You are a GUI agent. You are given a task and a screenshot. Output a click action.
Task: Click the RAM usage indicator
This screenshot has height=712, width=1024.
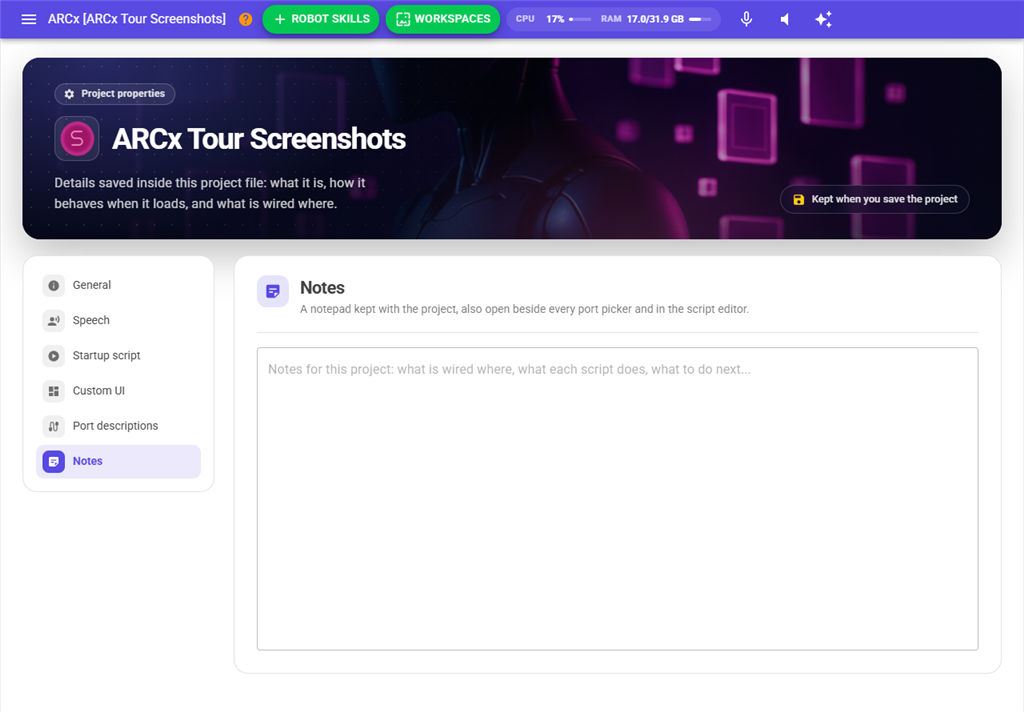tap(656, 19)
